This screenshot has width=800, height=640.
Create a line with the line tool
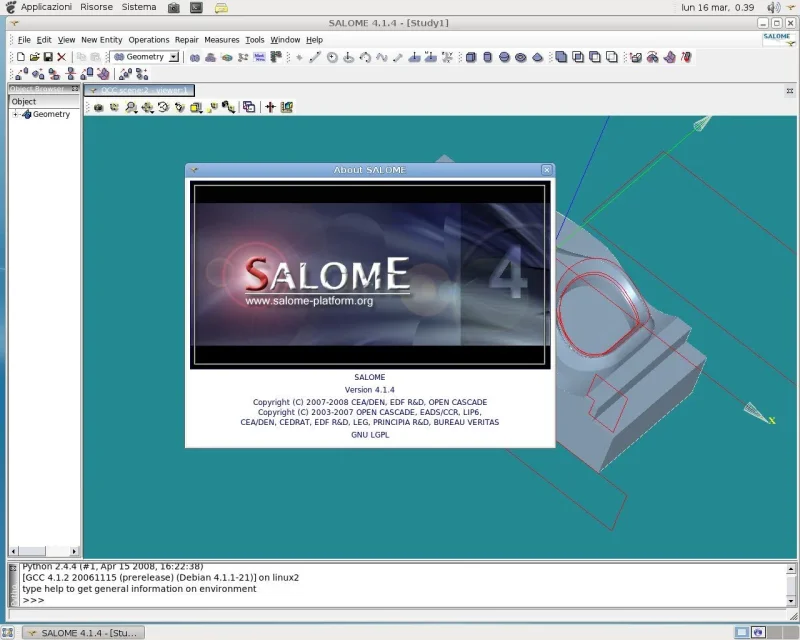(x=315, y=58)
